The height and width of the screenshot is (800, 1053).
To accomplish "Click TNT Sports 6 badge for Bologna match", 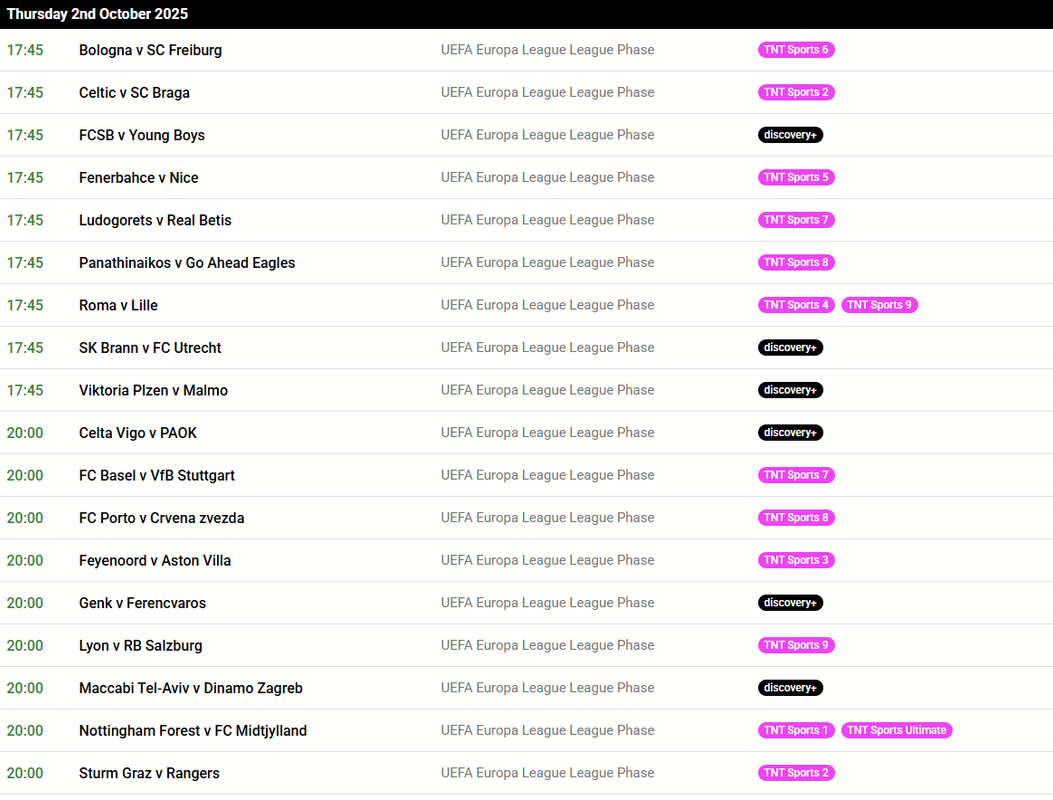I will (796, 50).
